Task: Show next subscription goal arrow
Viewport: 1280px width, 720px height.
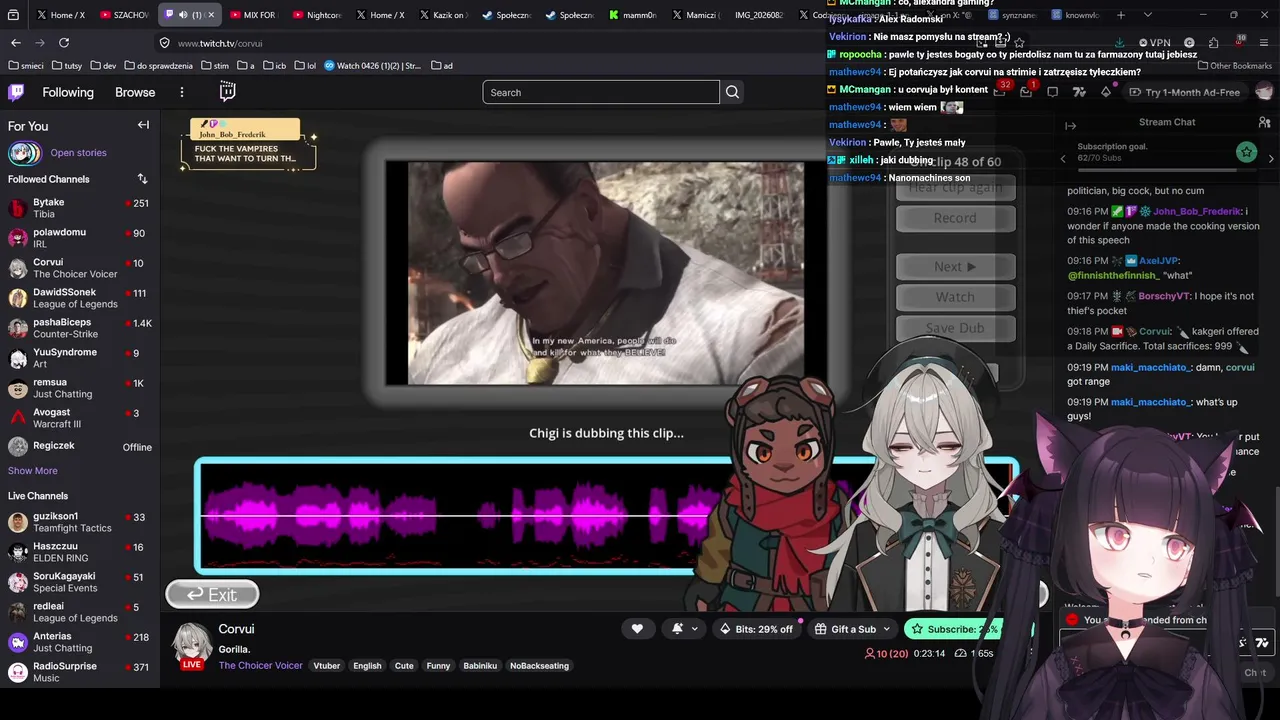Action: pyautogui.click(x=1270, y=158)
